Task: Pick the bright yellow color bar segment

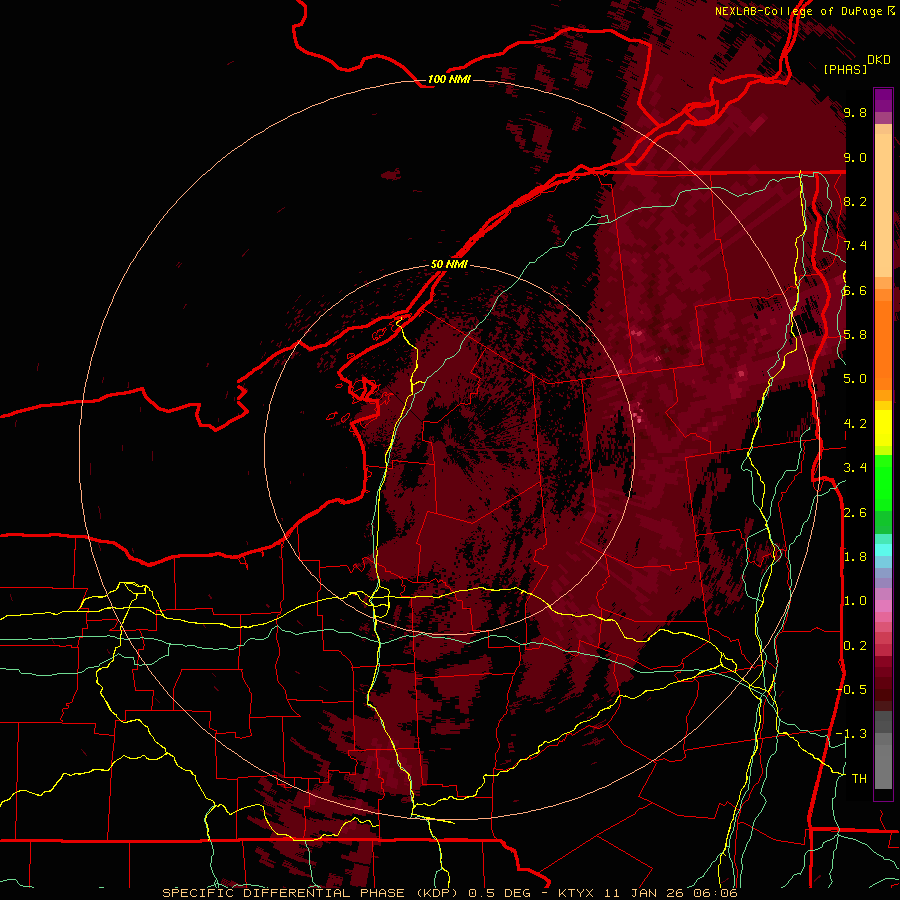Action: [x=883, y=428]
